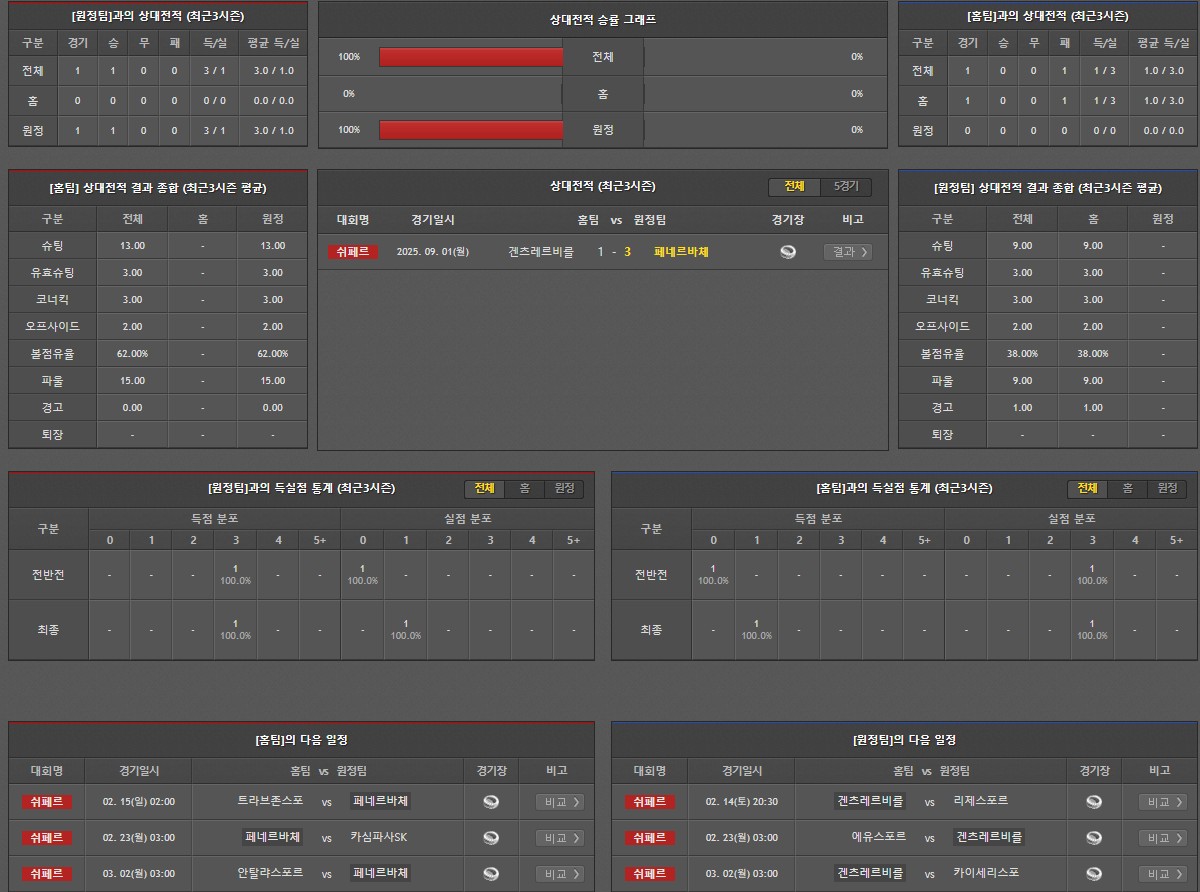
Task: Open 비교 for 페네르바체 vs 카심파사SK
Action: (x=560, y=838)
